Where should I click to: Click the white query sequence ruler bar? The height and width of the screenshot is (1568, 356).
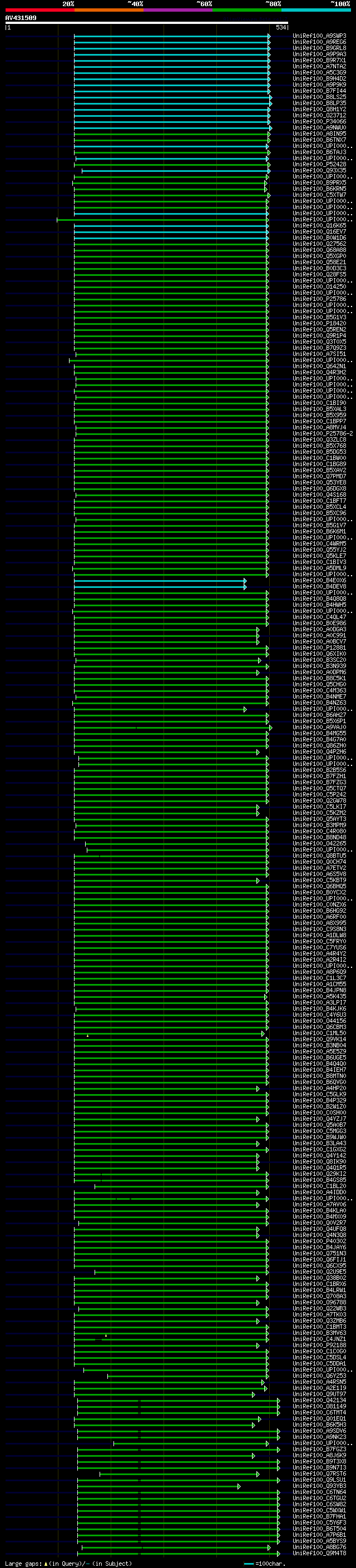(147, 22)
